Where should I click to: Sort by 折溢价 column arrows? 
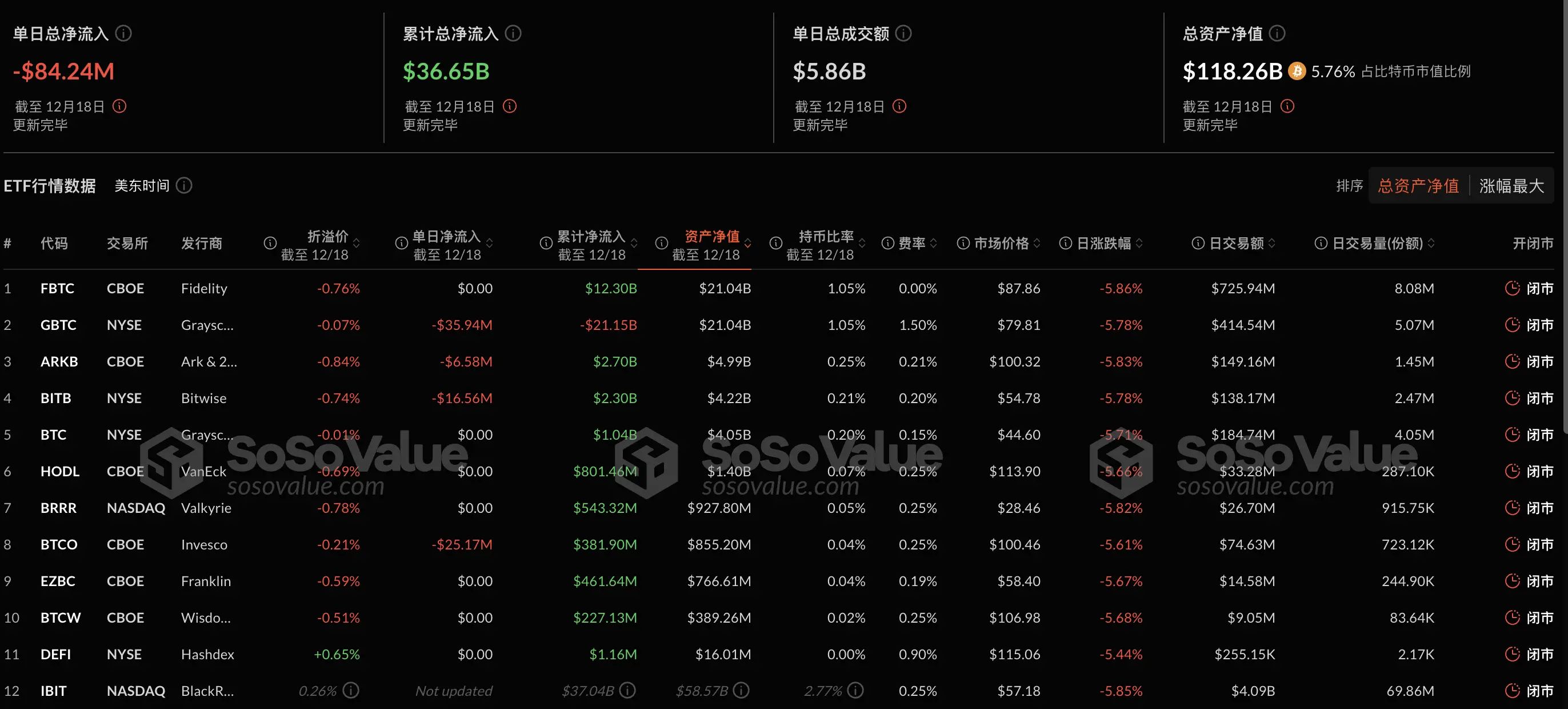[356, 243]
